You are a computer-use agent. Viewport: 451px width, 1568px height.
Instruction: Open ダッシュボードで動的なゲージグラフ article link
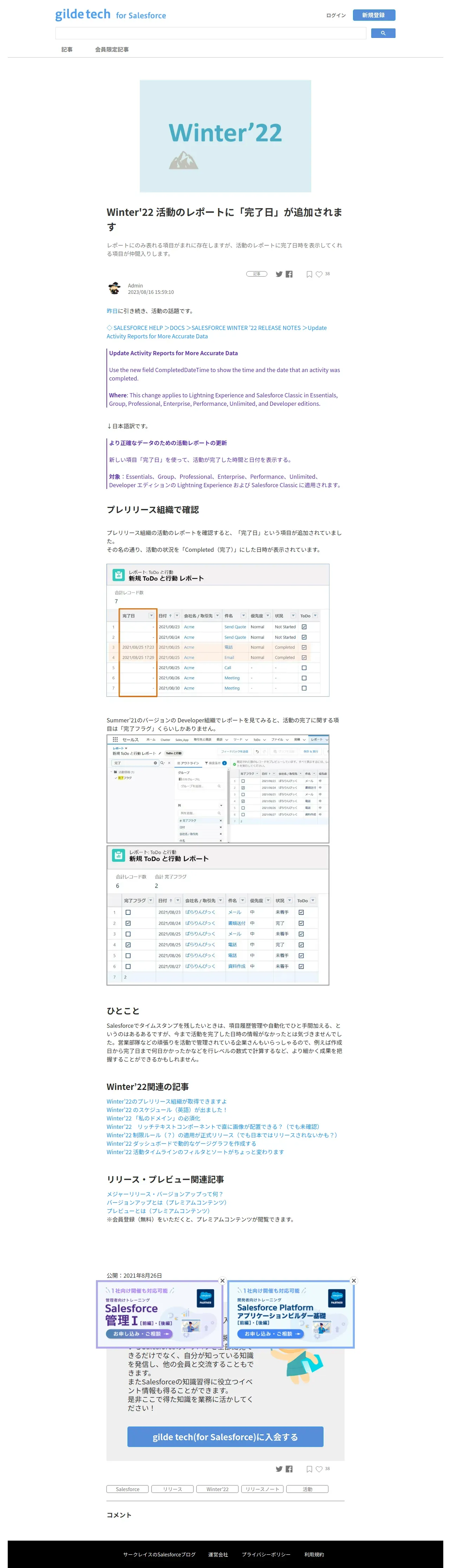click(x=182, y=1144)
